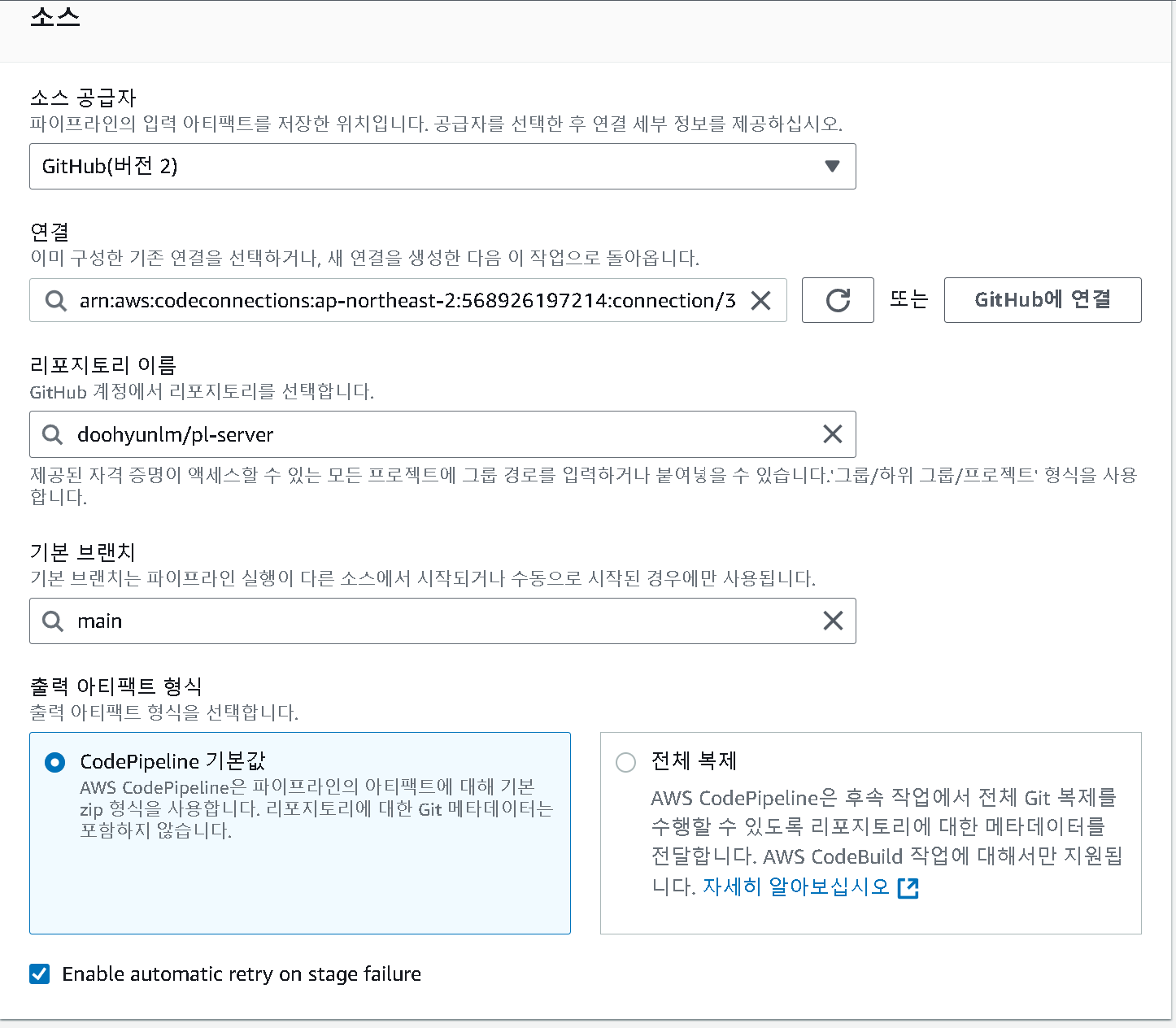Click the connection ARN search field
This screenshot has height=1028, width=1176.
click(x=408, y=300)
